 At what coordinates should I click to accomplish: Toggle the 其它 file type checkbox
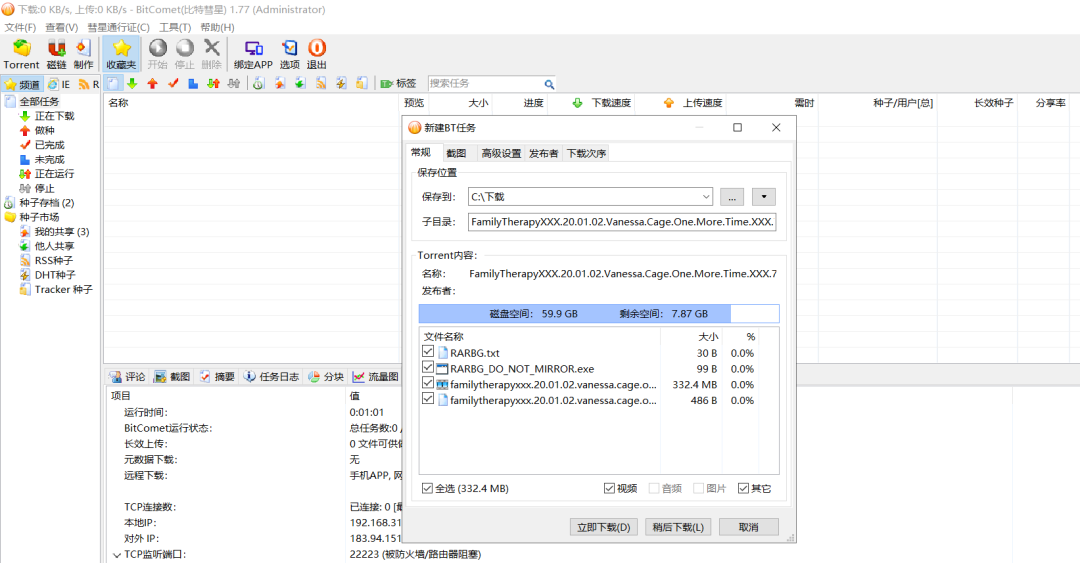point(743,488)
